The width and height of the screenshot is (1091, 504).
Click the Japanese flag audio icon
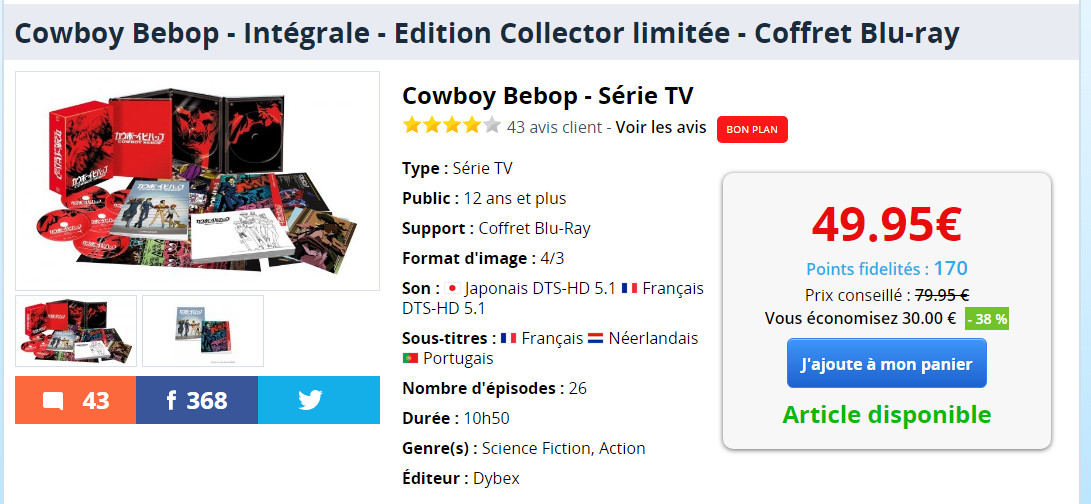tap(452, 288)
